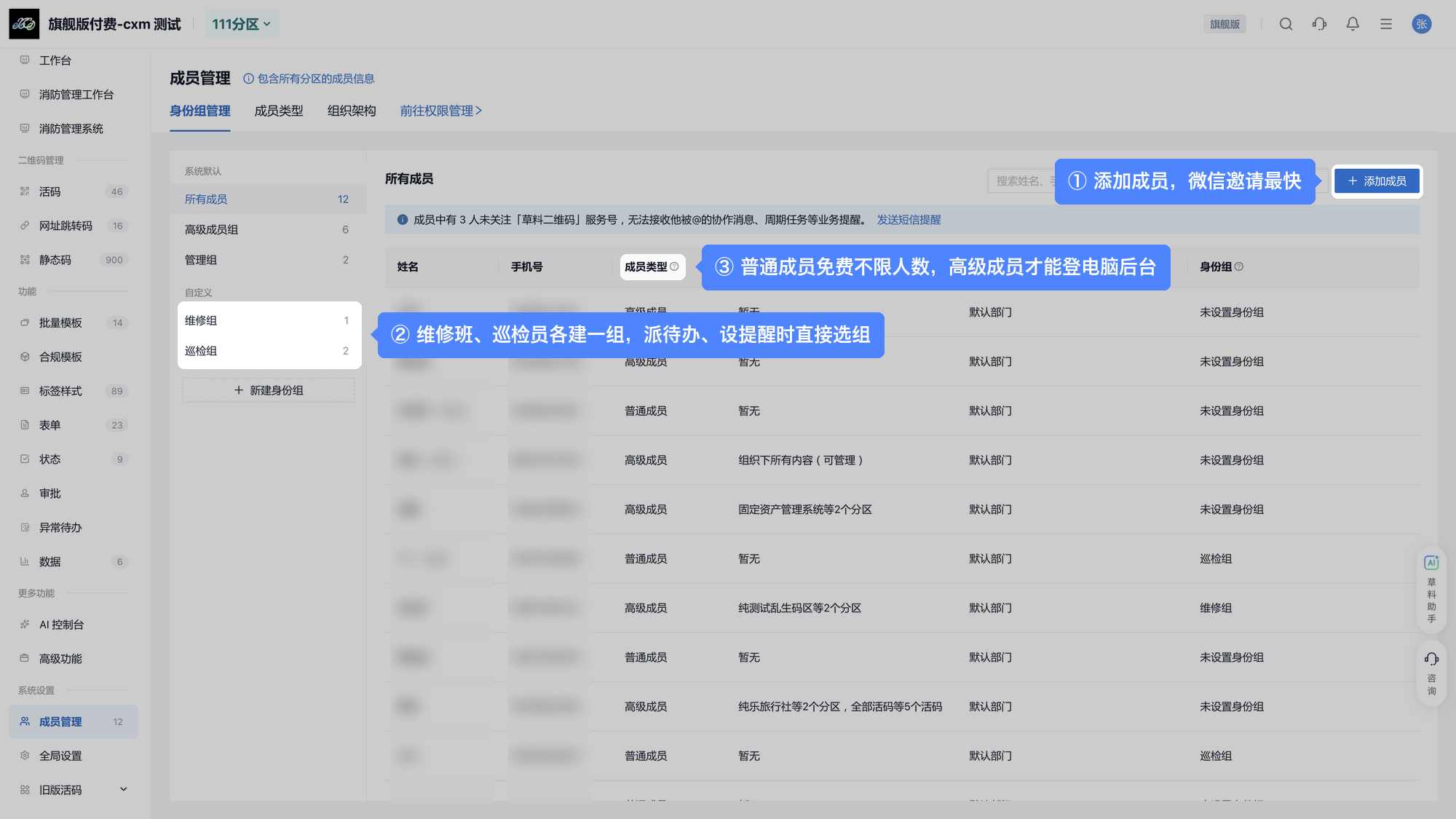
Task: Click the 维修组 cell in the member table
Action: tap(1216, 608)
